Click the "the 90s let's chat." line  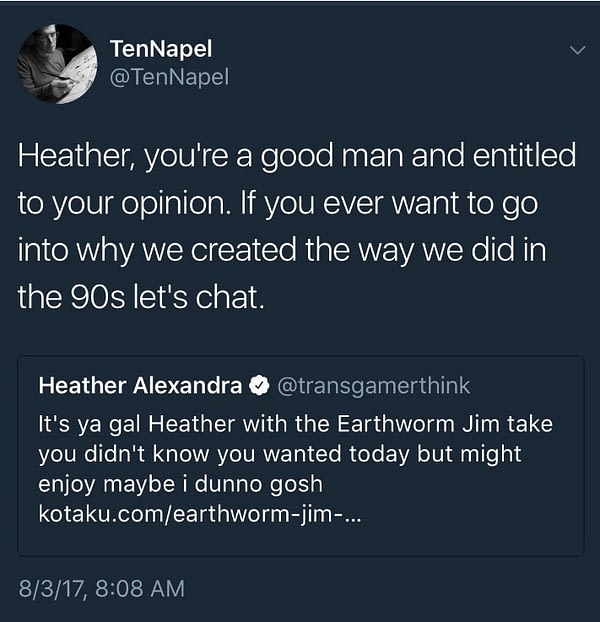click(x=141, y=297)
